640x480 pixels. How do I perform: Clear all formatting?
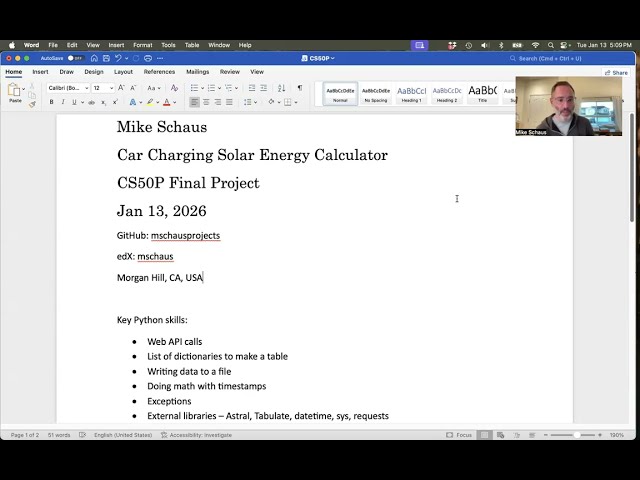(174, 88)
